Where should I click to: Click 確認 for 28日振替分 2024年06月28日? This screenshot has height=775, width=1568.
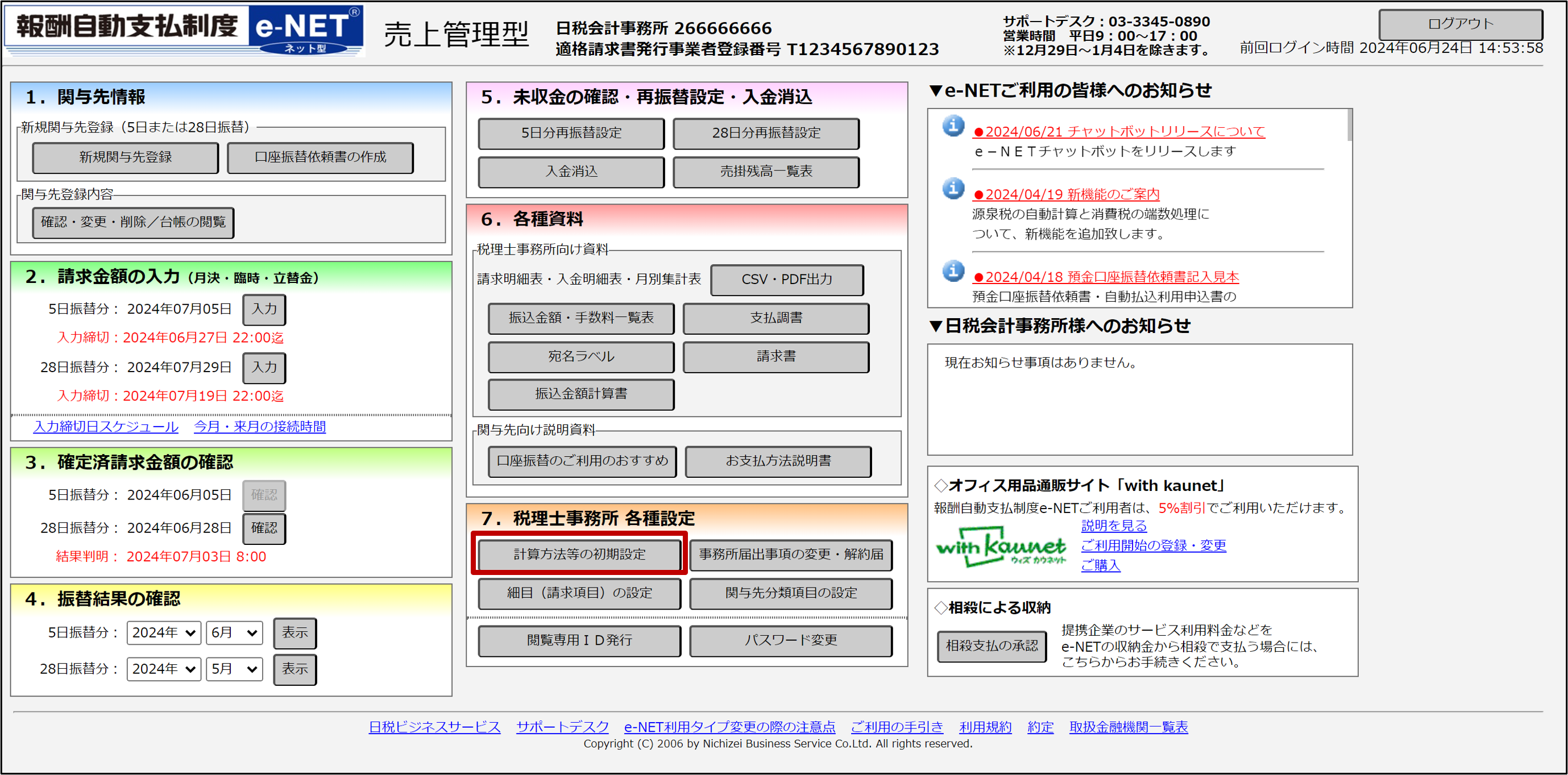coord(264,528)
